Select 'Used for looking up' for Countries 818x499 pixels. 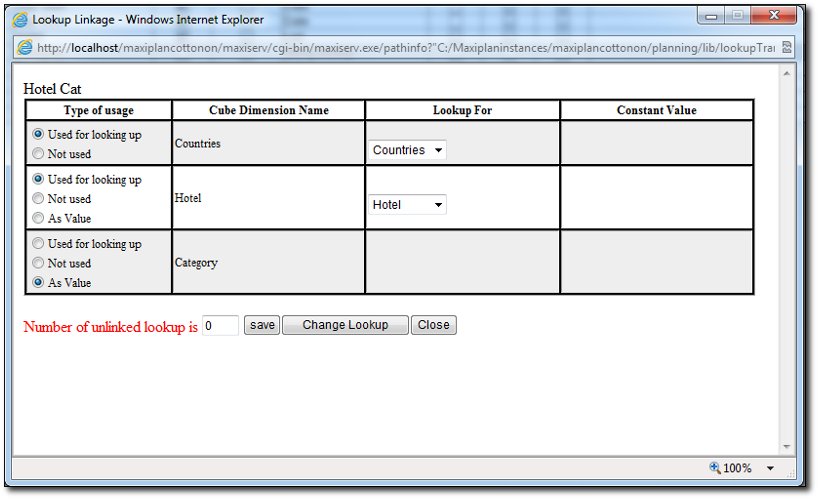click(x=38, y=135)
